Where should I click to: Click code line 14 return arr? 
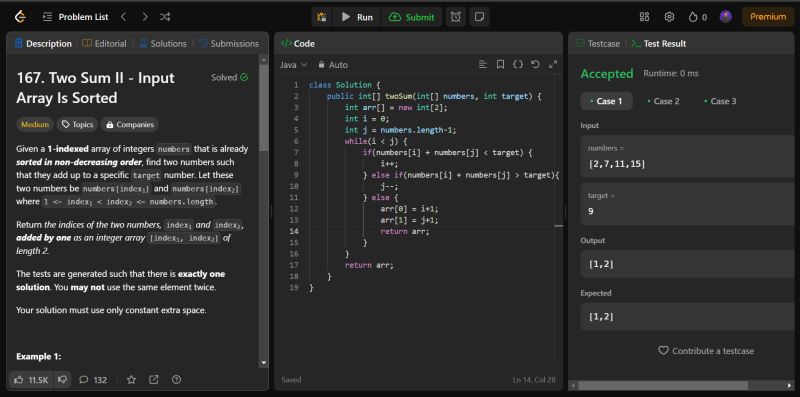coord(405,231)
